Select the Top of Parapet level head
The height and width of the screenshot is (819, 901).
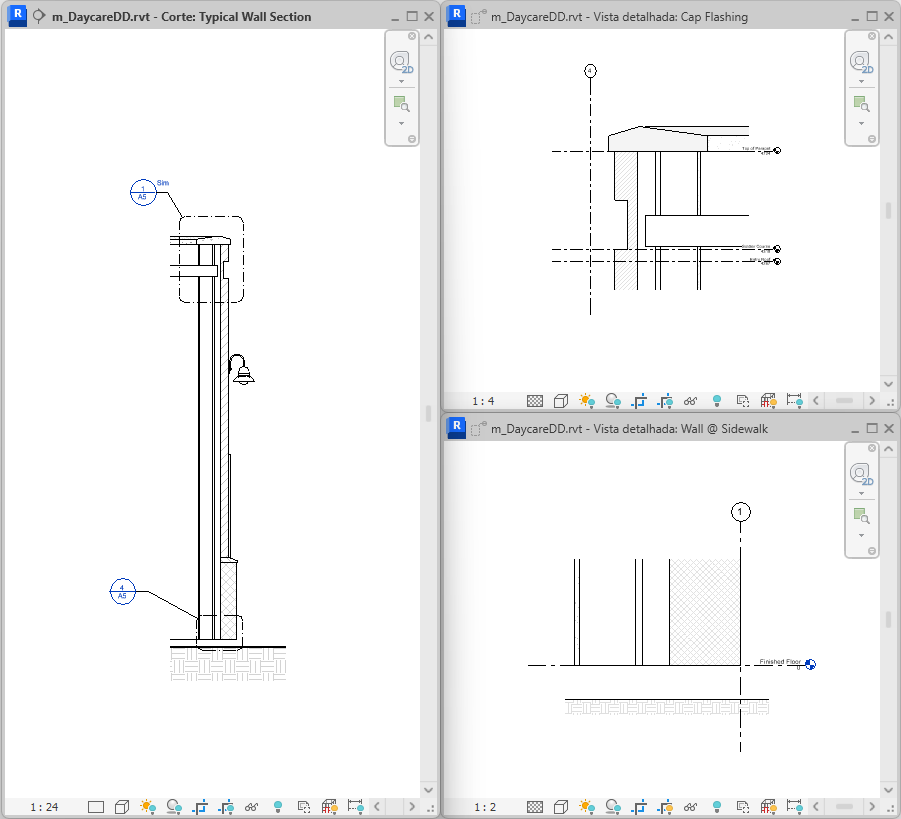tap(777, 151)
